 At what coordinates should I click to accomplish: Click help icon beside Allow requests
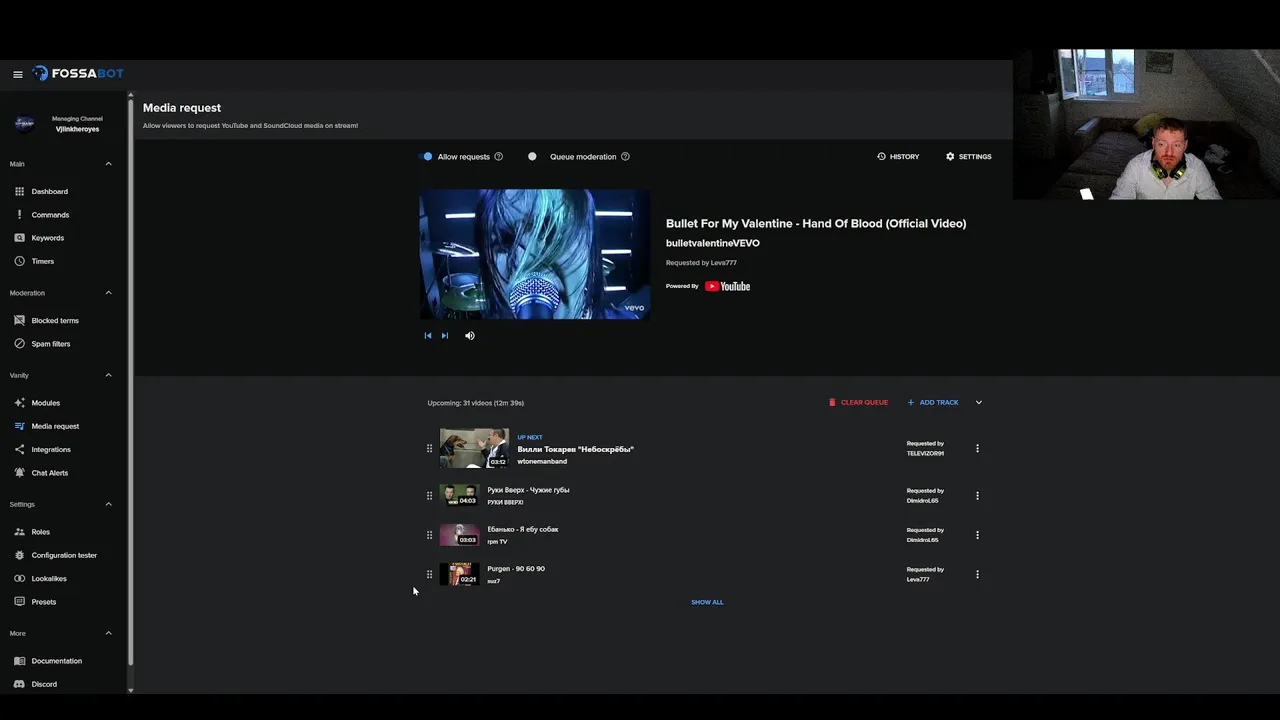(499, 156)
